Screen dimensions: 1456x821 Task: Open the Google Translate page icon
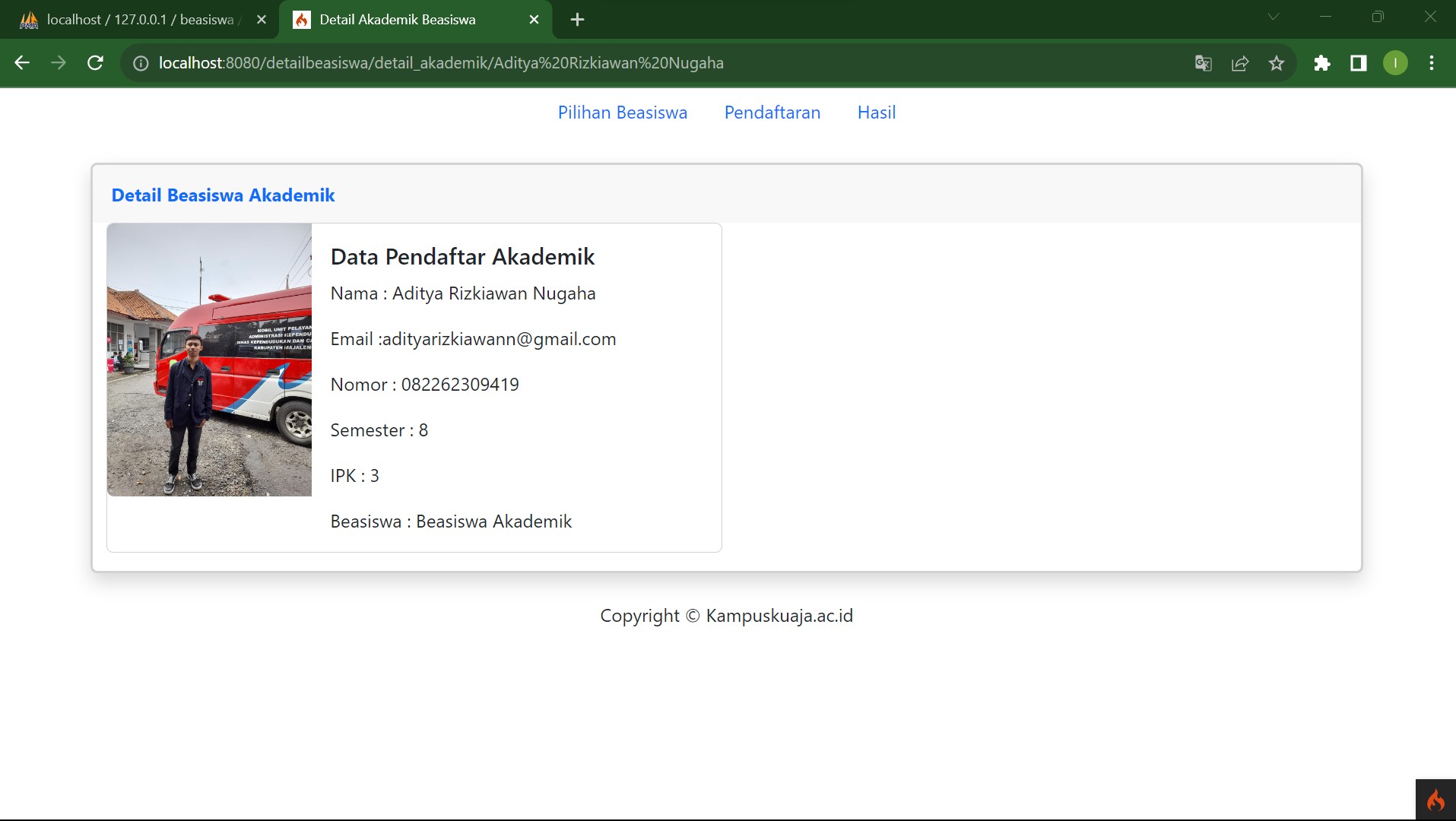1203,63
